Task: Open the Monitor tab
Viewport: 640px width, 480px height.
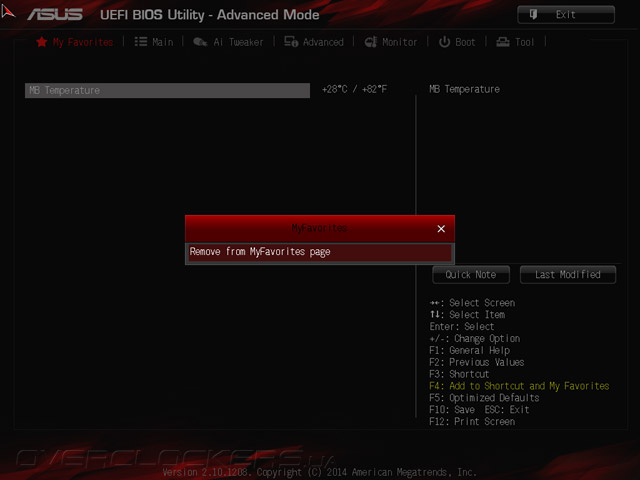Action: coord(391,42)
